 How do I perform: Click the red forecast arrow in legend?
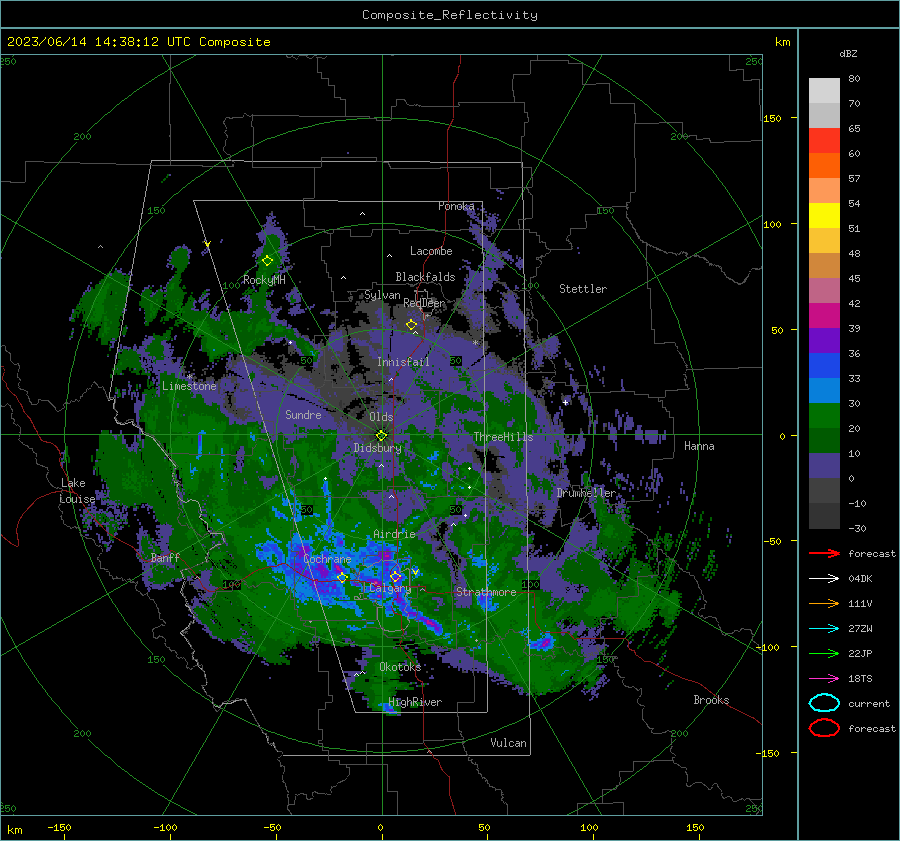824,553
